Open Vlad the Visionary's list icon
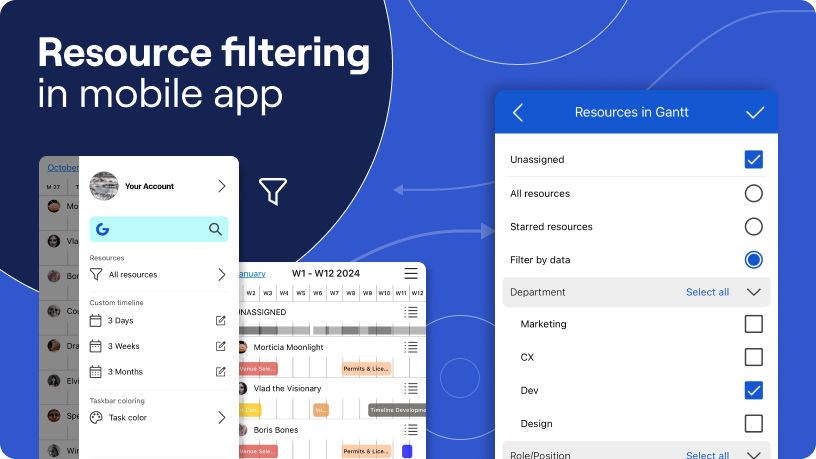The image size is (816, 459). pos(411,388)
